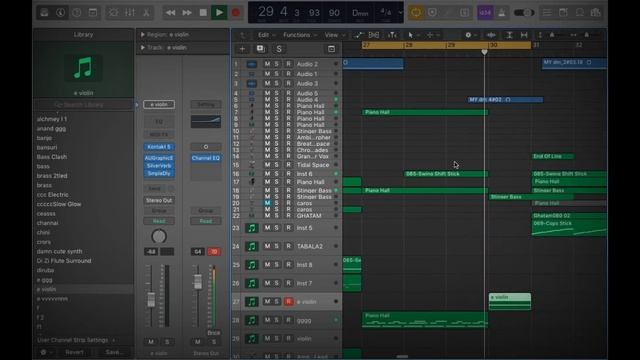Toggle the Metronome click button
The height and width of the screenshot is (360, 640).
click(502, 13)
